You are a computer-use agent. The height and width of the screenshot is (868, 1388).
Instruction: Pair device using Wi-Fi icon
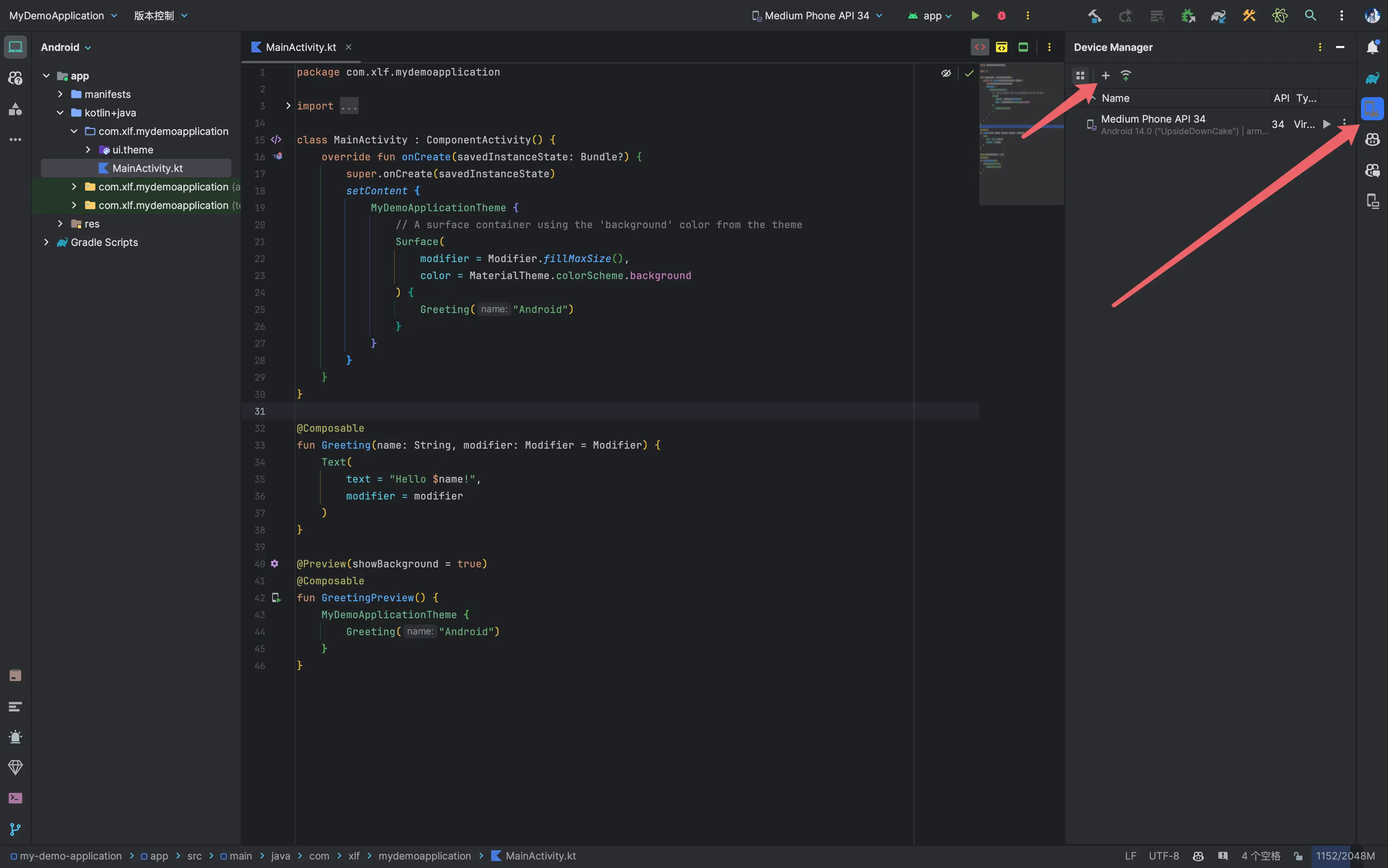pos(1126,75)
